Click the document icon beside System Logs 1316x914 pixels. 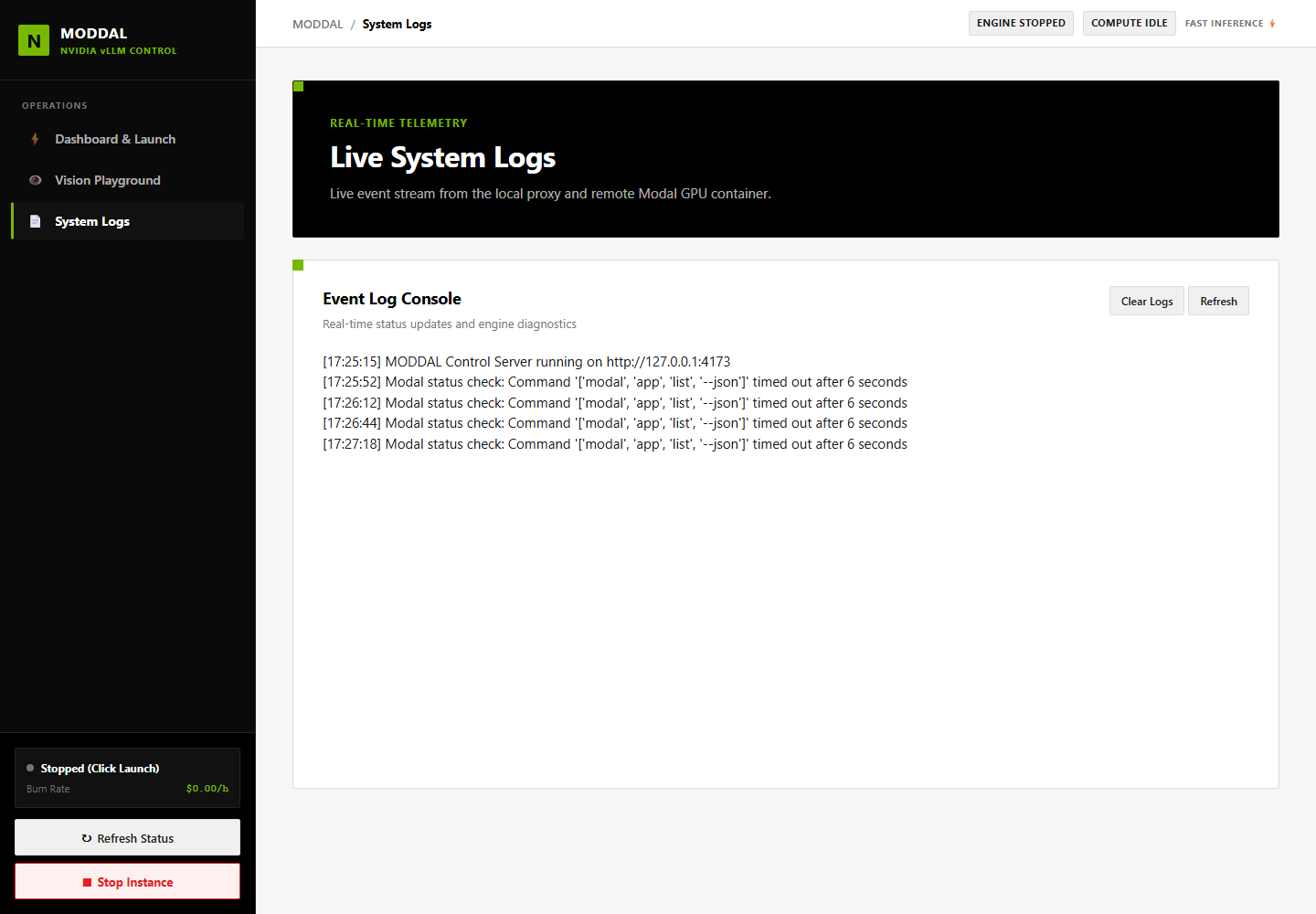[35, 221]
